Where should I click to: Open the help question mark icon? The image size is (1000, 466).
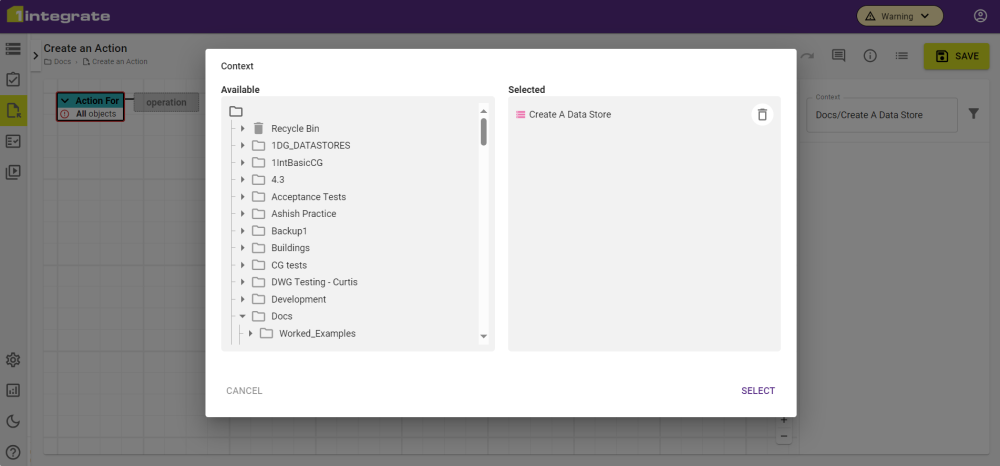[13, 452]
